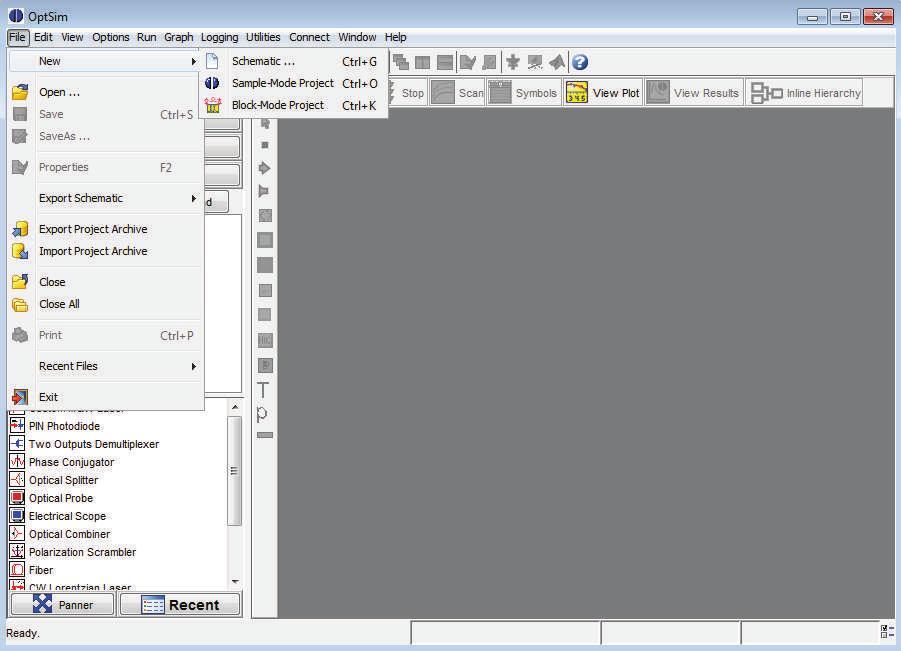
Task: Select Print in the File menu
Action: 106,335
